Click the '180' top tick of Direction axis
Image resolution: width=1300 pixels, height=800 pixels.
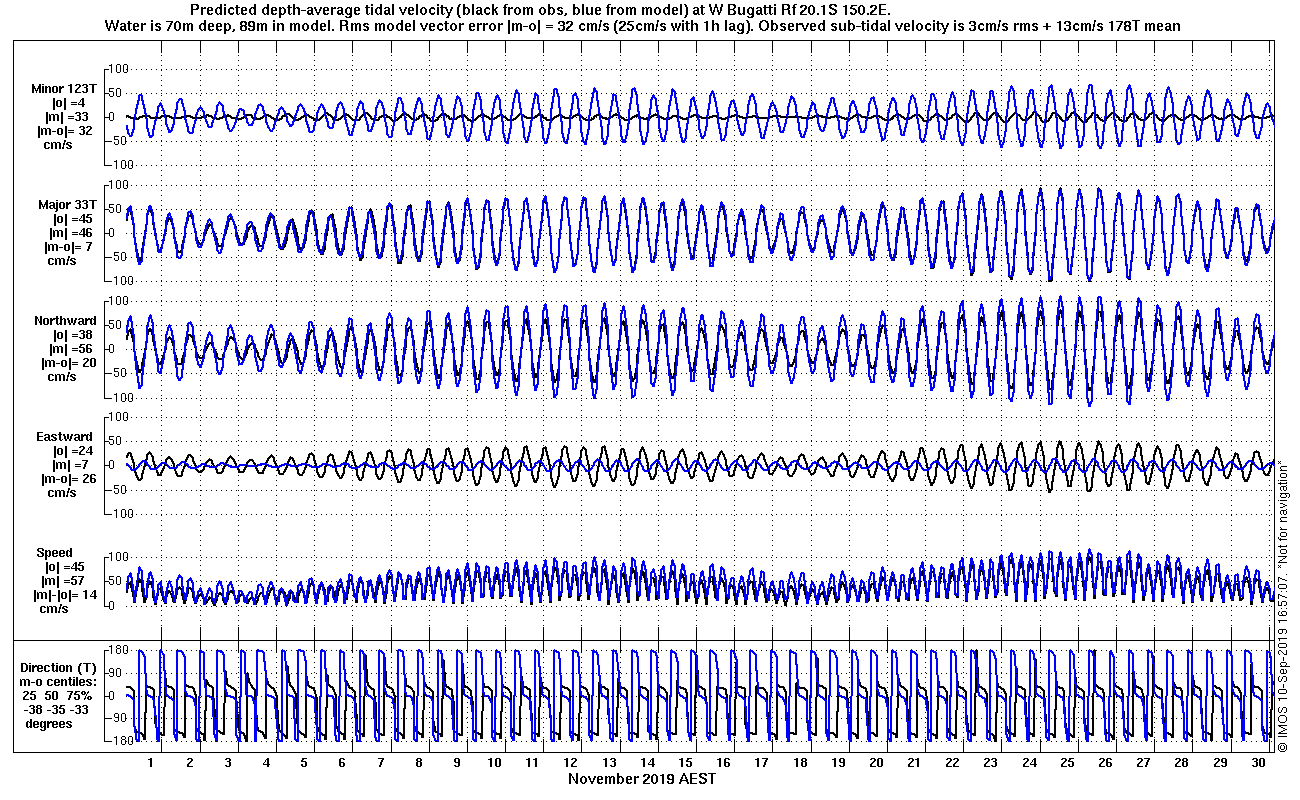point(119,650)
